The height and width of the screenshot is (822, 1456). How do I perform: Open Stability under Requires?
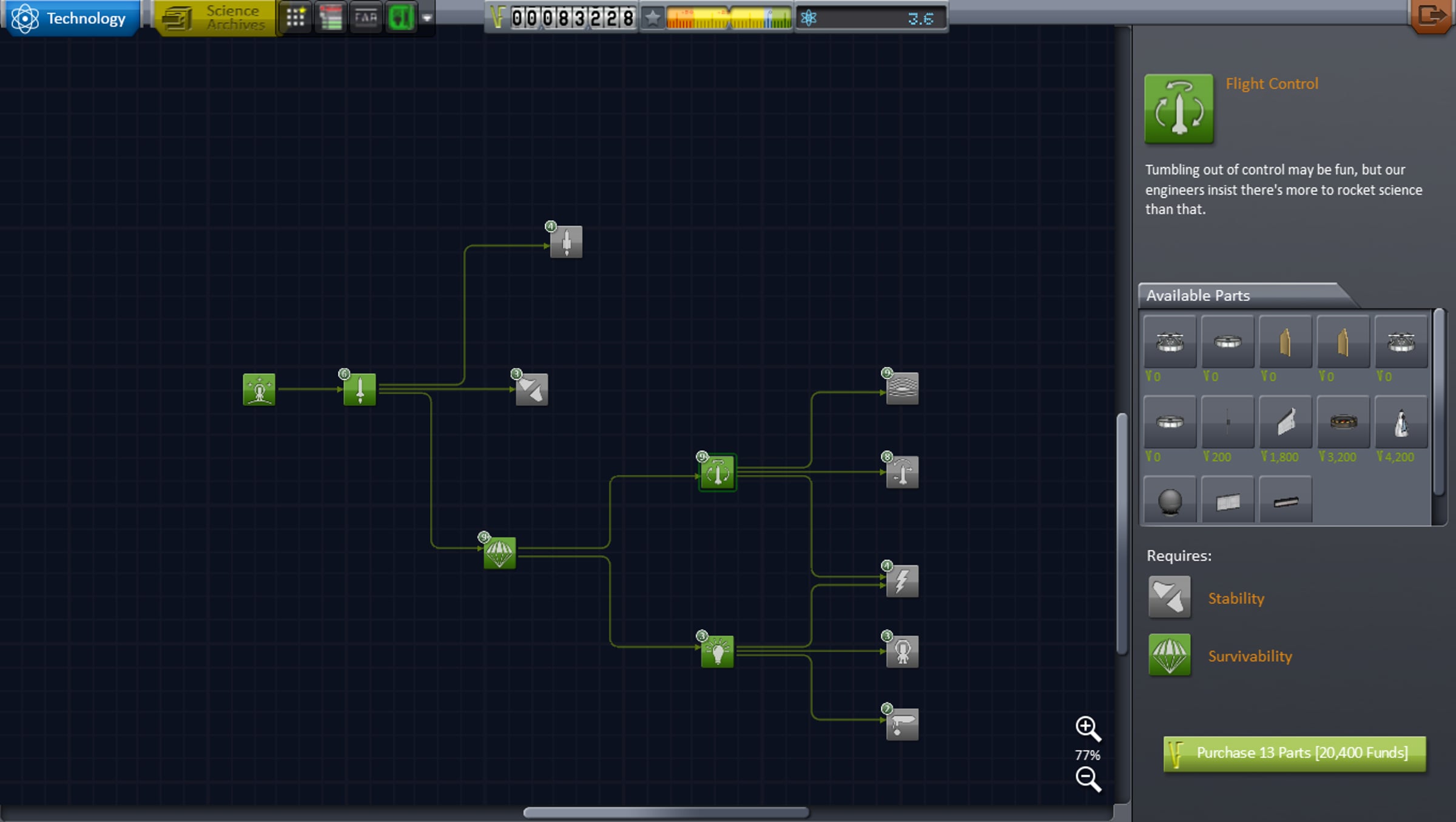[x=1235, y=598]
